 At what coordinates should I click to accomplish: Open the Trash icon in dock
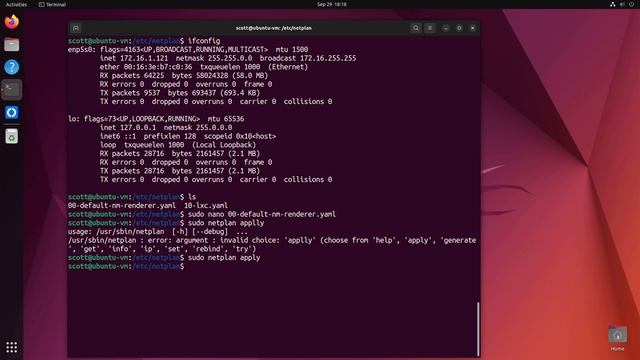[x=11, y=136]
